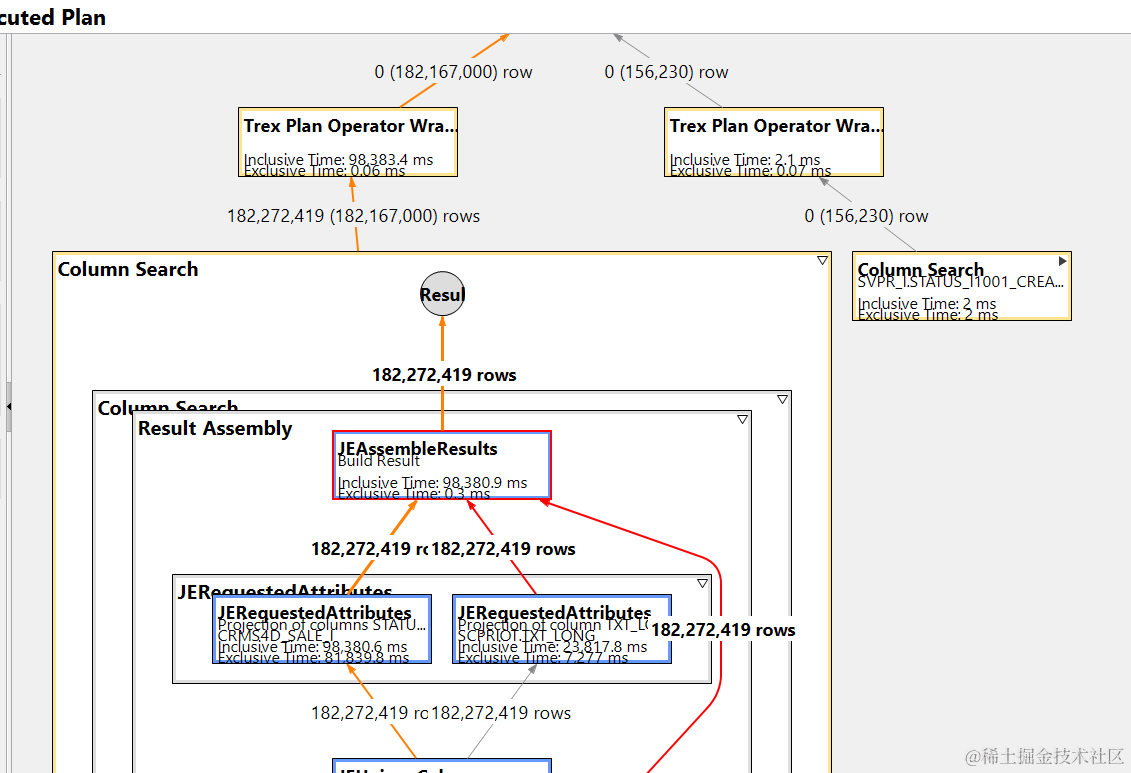1131x773 pixels.
Task: Select the JEAssembleResults Build Result node
Action: [442, 465]
